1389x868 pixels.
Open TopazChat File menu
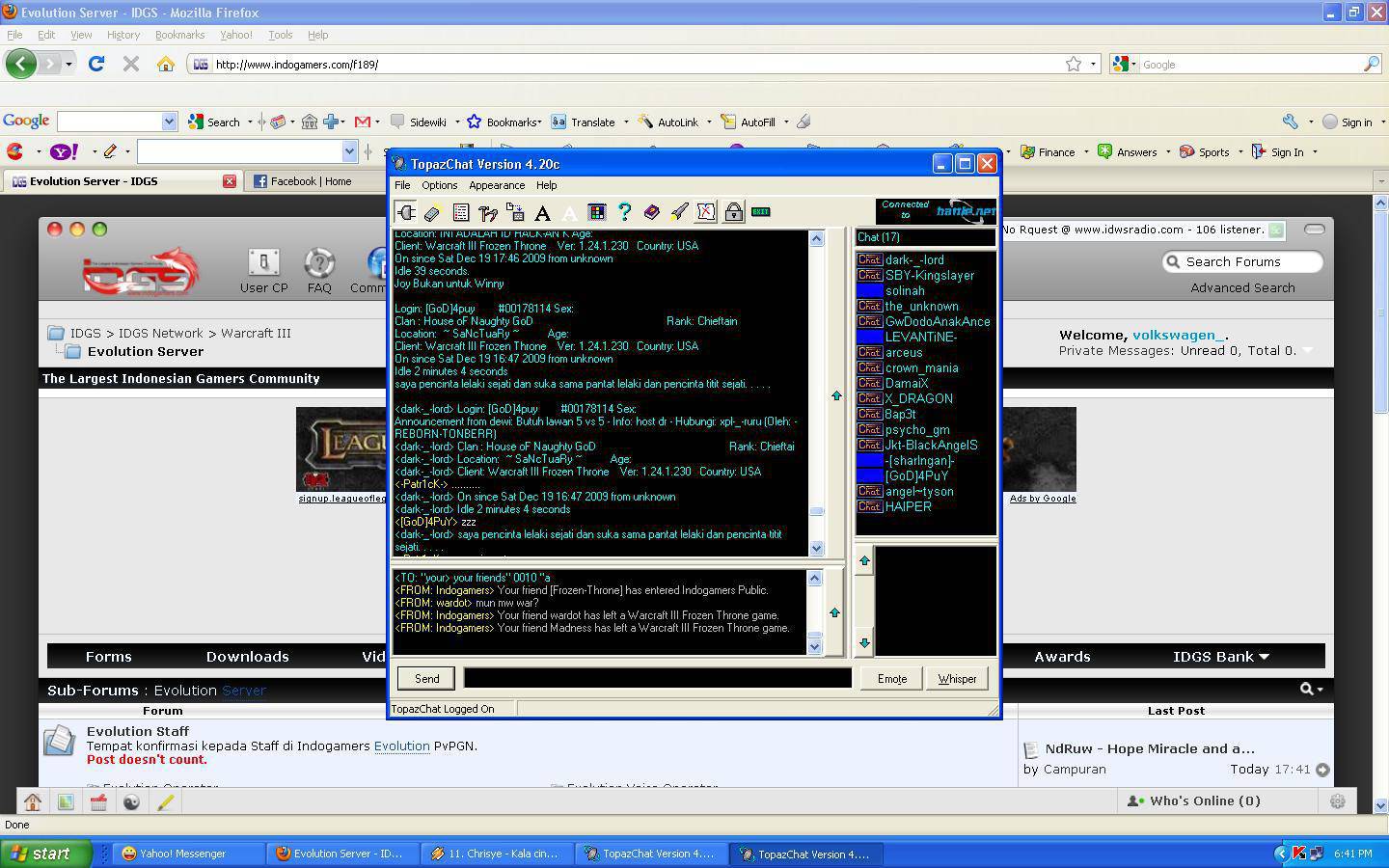tap(402, 185)
